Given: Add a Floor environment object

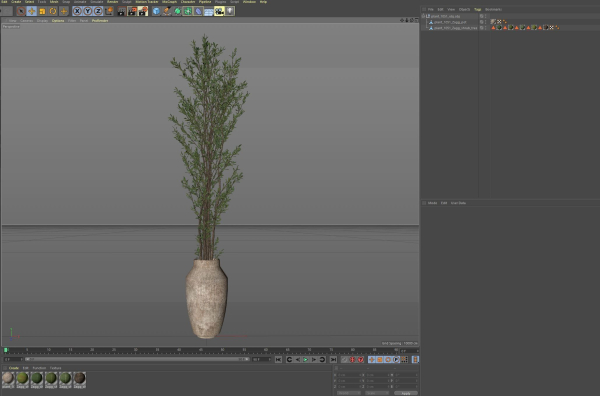Looking at the screenshot, I should click(x=208, y=11).
